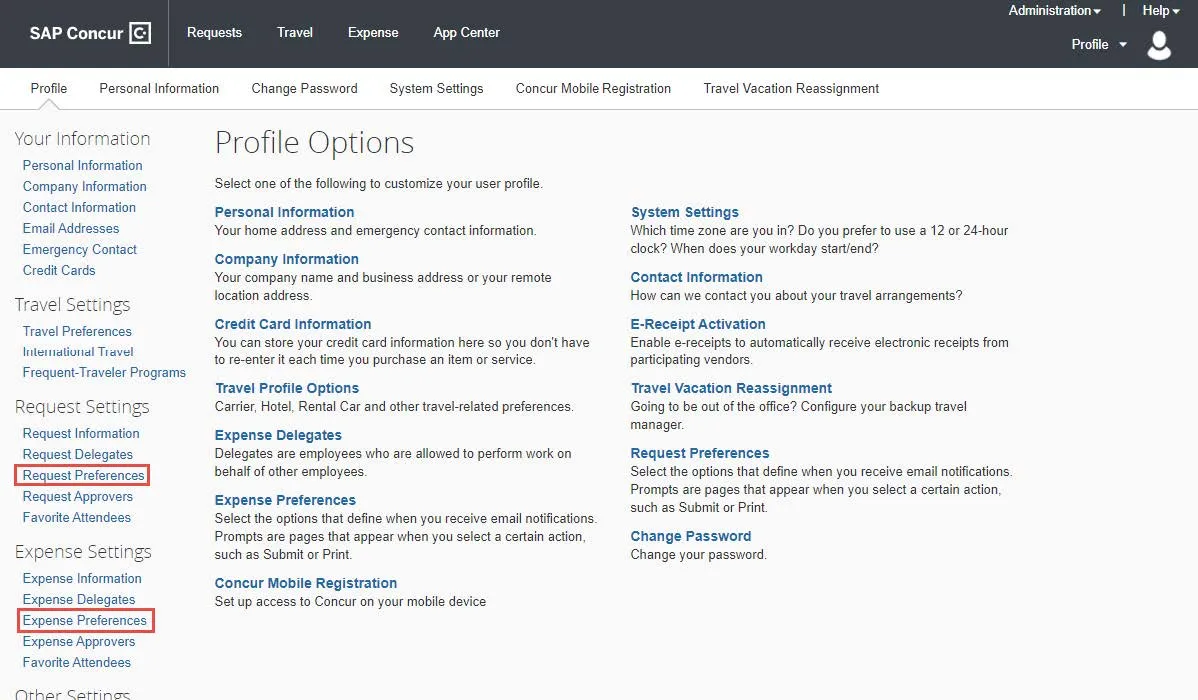Switch to Change Password tab
The width and height of the screenshot is (1198, 700).
point(304,89)
